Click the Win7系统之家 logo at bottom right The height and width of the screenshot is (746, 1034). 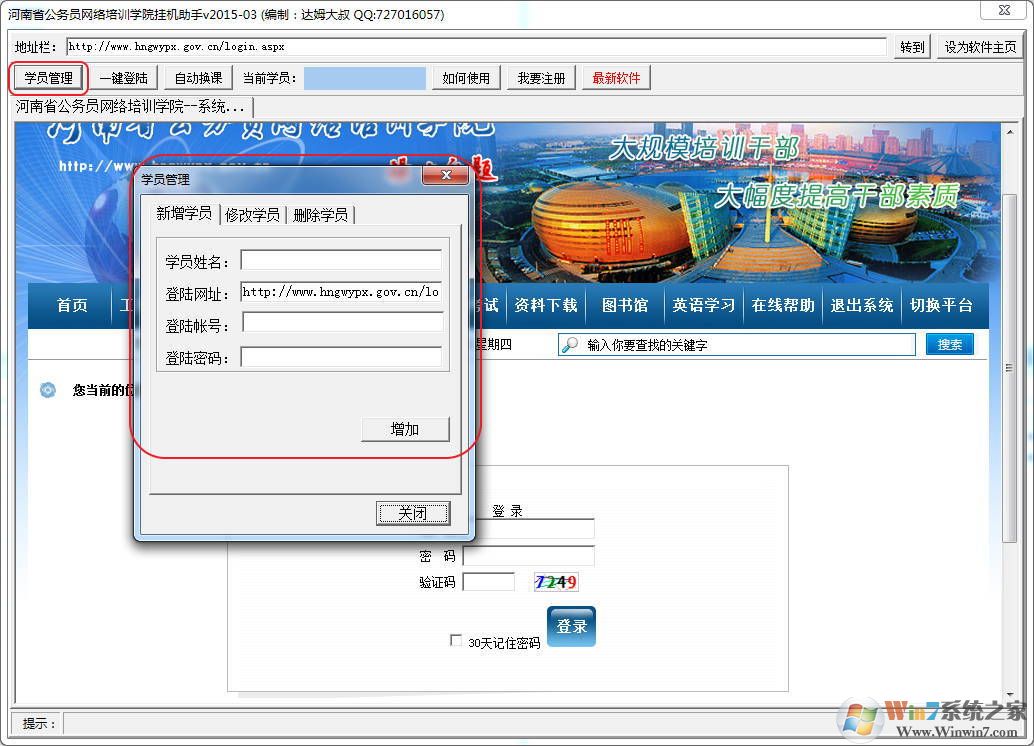click(930, 715)
